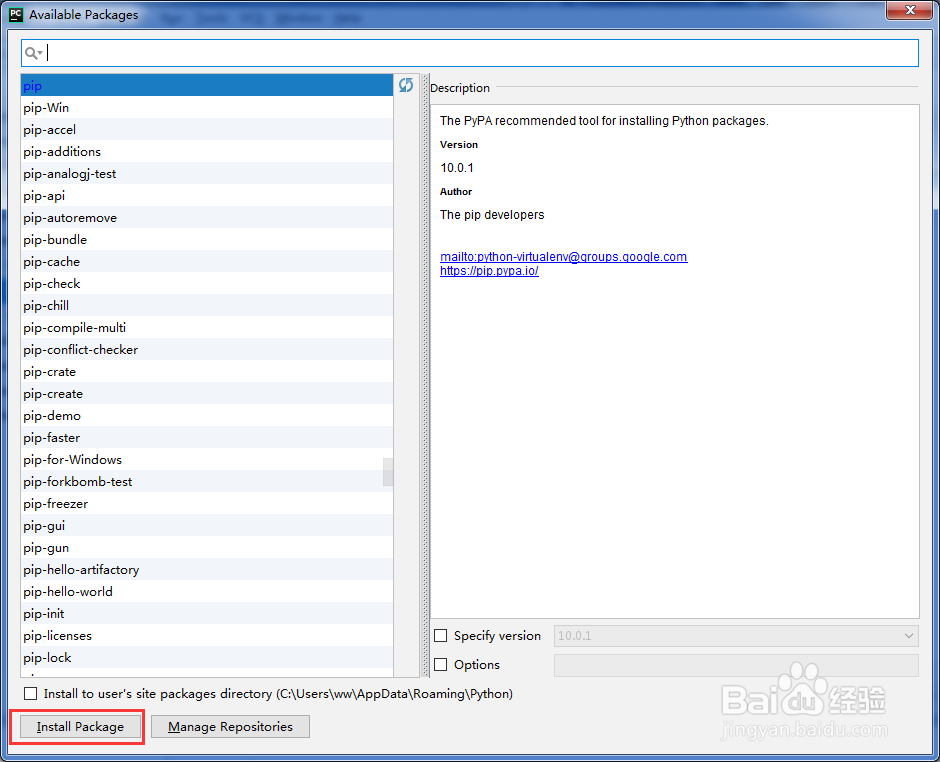This screenshot has height=762, width=940.
Task: Focus the package search field
Action: click(469, 53)
